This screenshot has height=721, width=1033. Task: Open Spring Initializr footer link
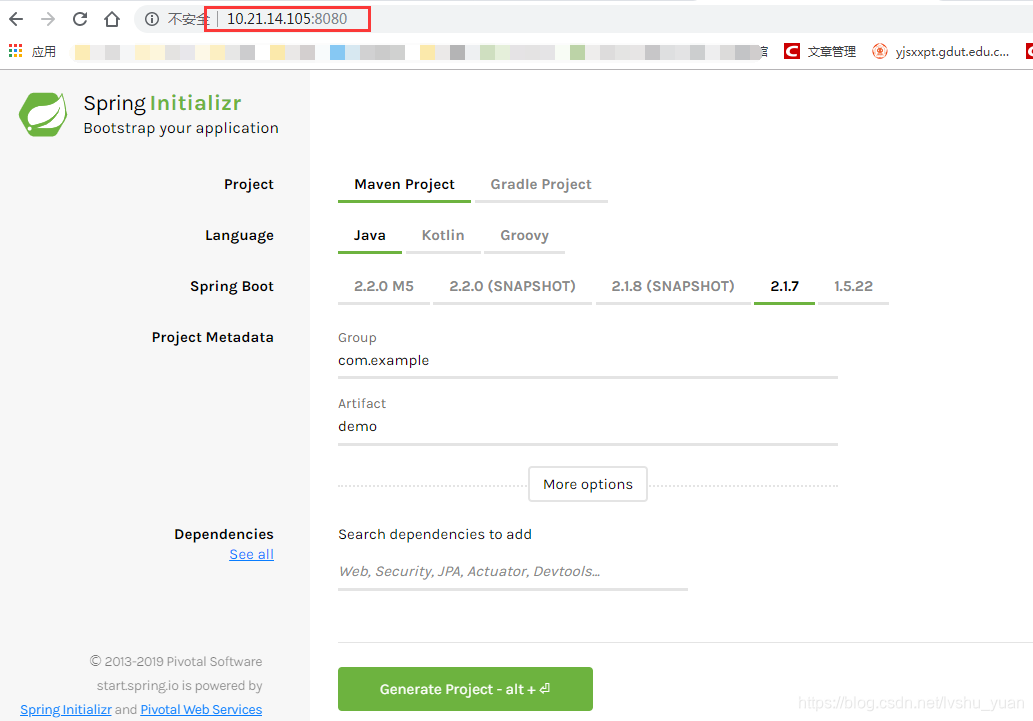(66, 710)
